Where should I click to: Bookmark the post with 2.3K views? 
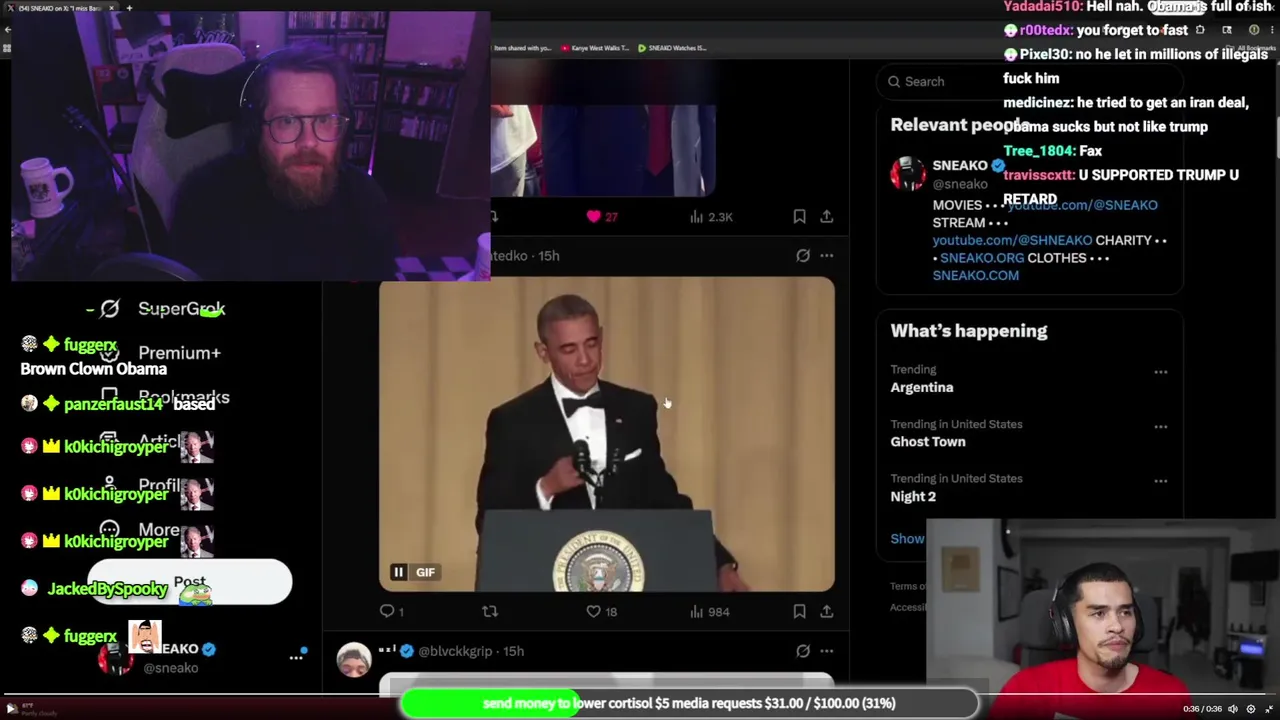(799, 216)
